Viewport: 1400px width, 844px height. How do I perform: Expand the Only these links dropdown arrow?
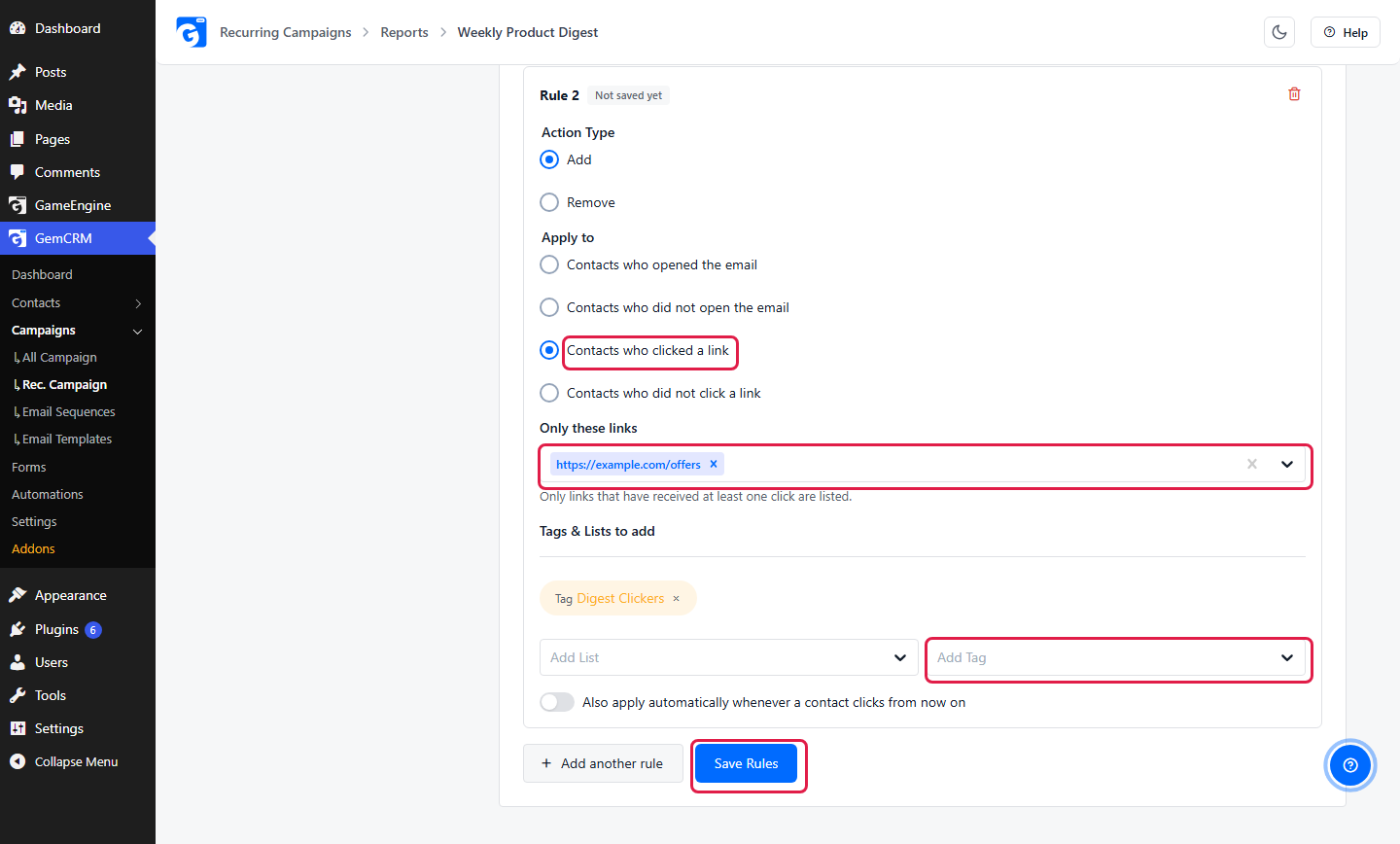(1287, 464)
